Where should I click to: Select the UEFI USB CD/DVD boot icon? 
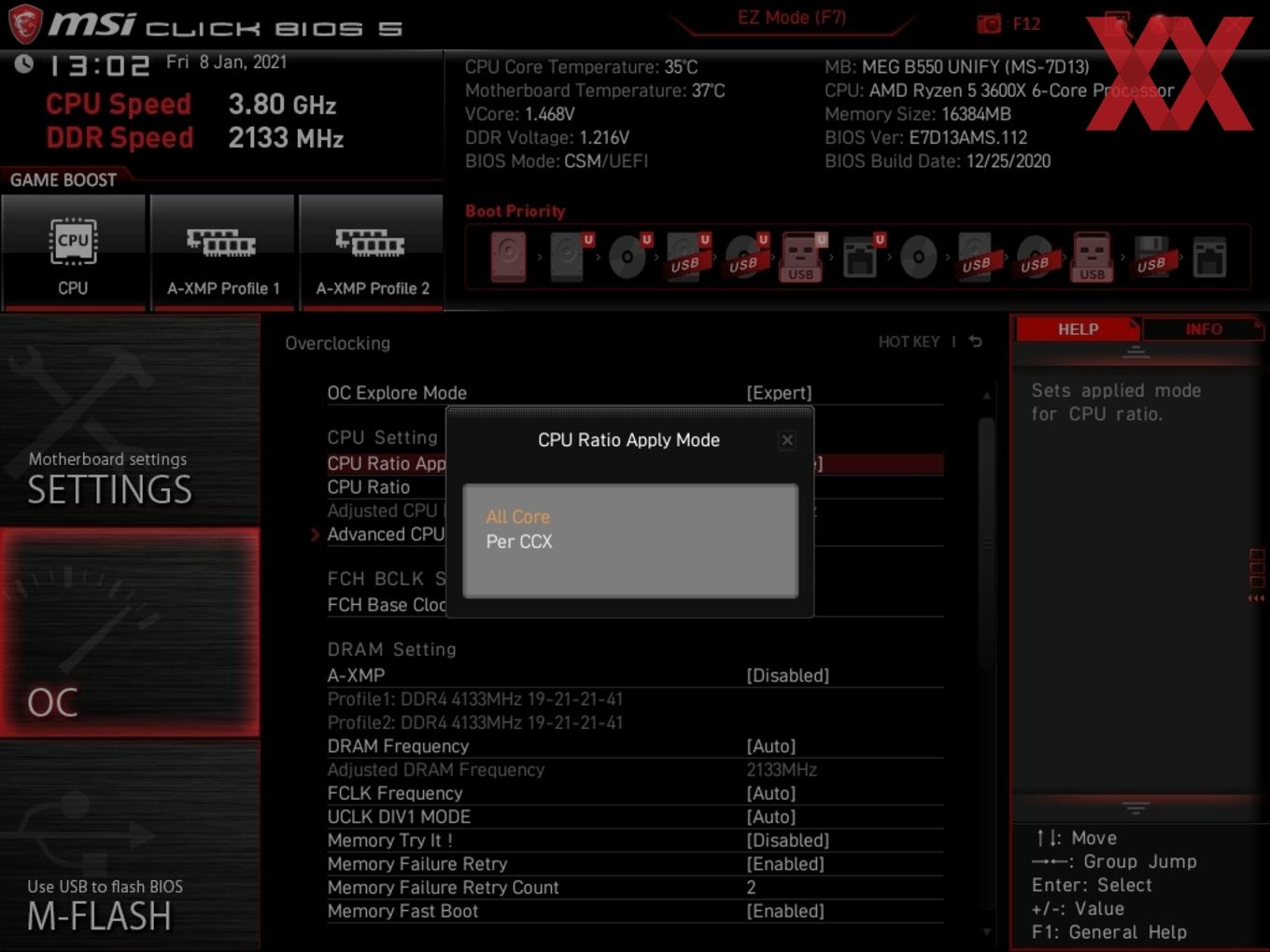click(745, 258)
